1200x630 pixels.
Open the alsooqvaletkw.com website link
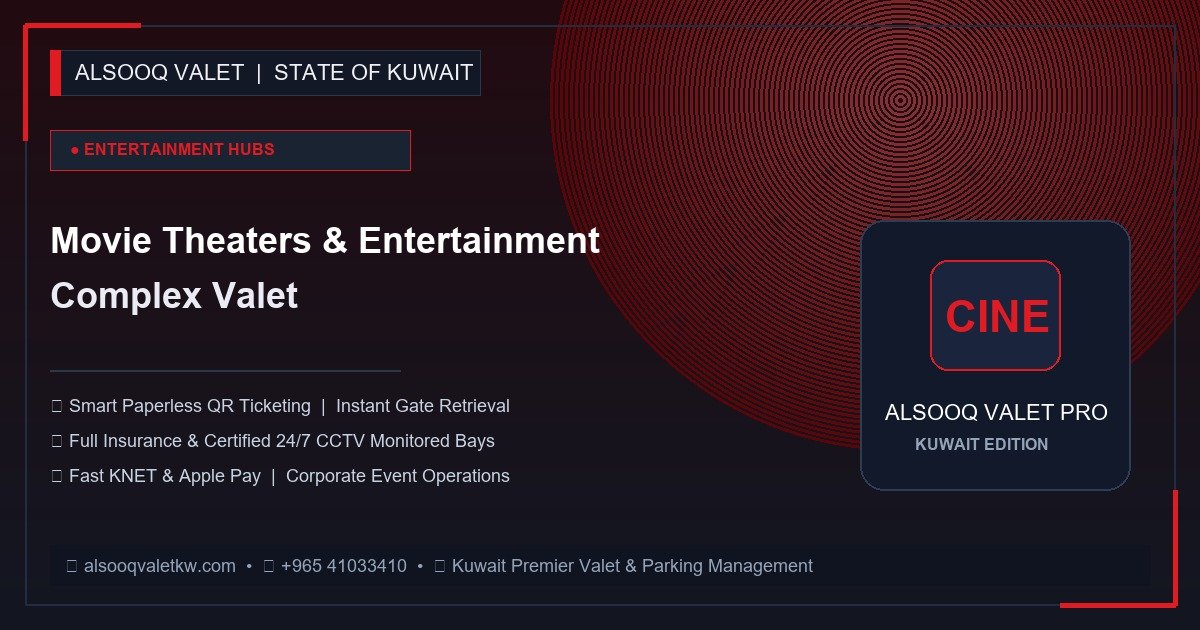click(160, 566)
